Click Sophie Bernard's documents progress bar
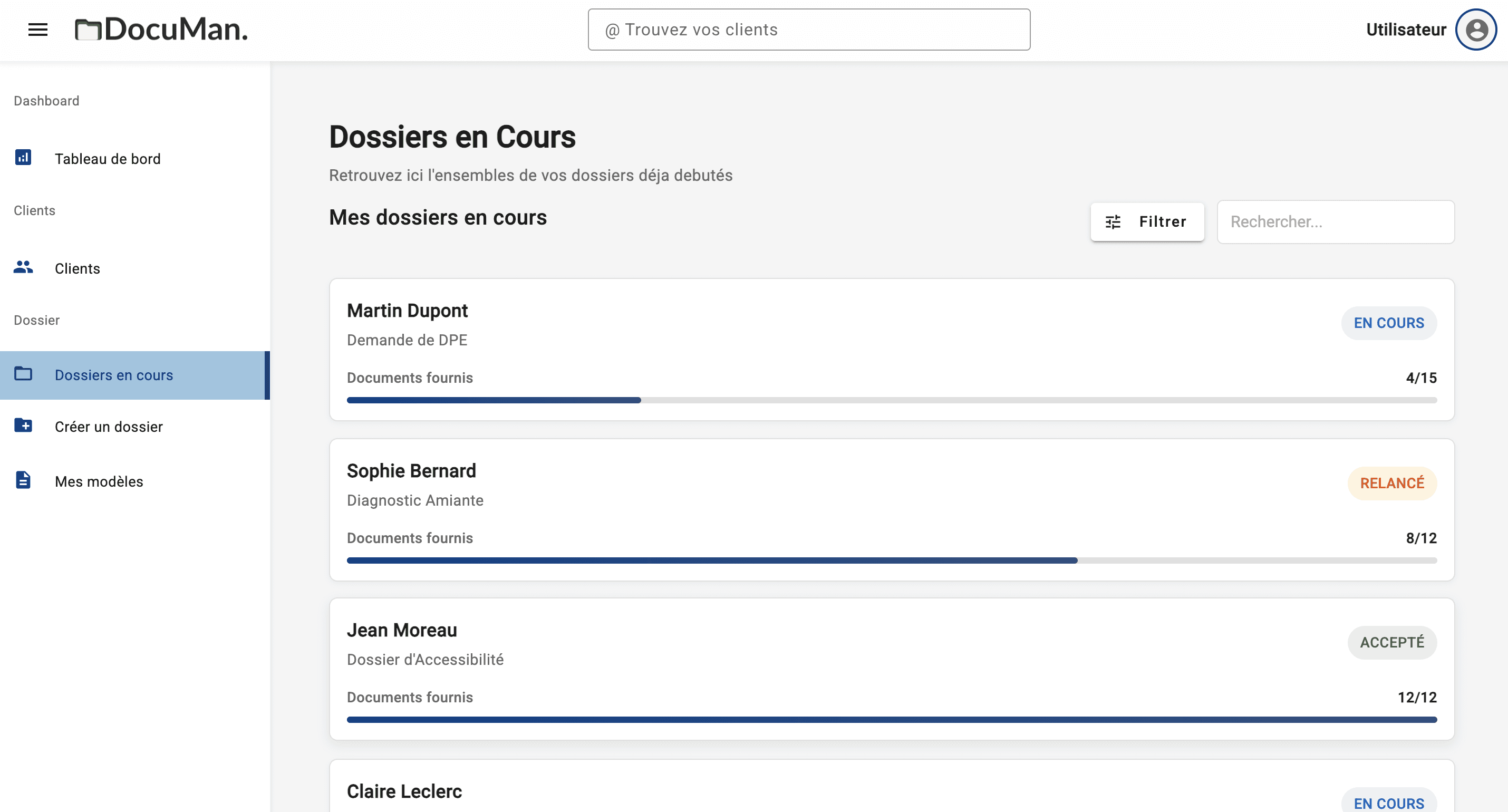Screen dimensions: 1508x812 [891, 560]
